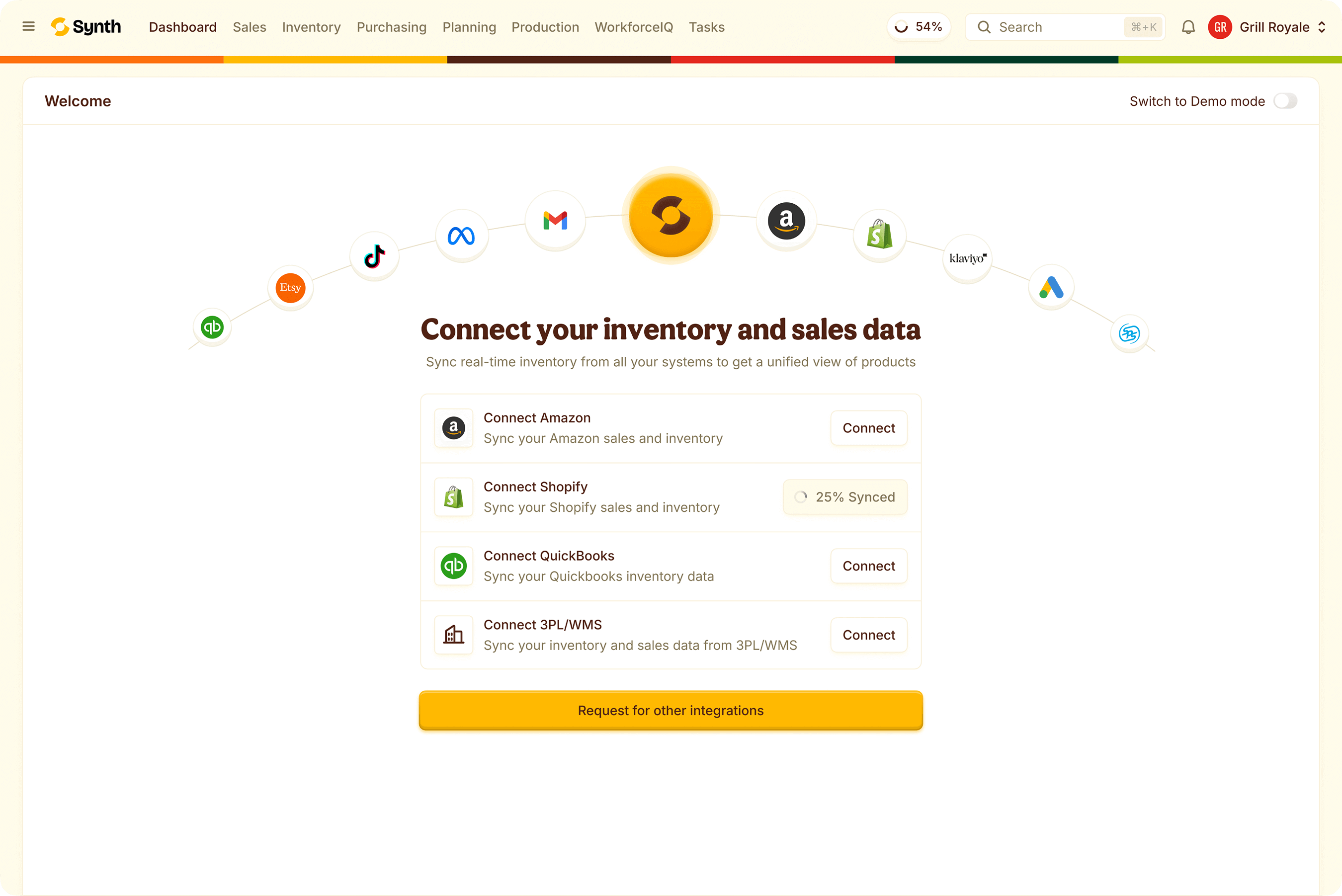This screenshot has height=896, width=1342.
Task: Open the Klaviyo icon on the right arc
Action: point(967,258)
